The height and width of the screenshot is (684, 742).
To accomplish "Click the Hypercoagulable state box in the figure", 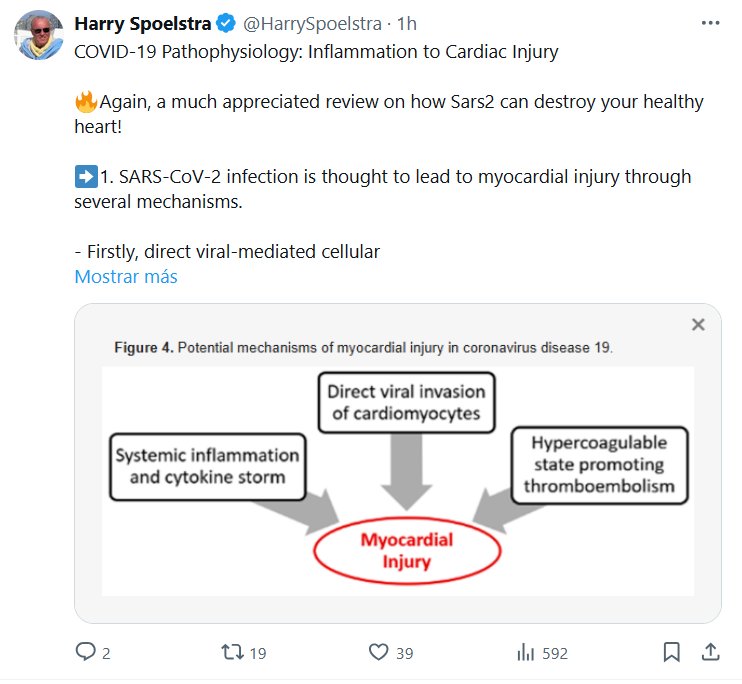I will (598, 464).
